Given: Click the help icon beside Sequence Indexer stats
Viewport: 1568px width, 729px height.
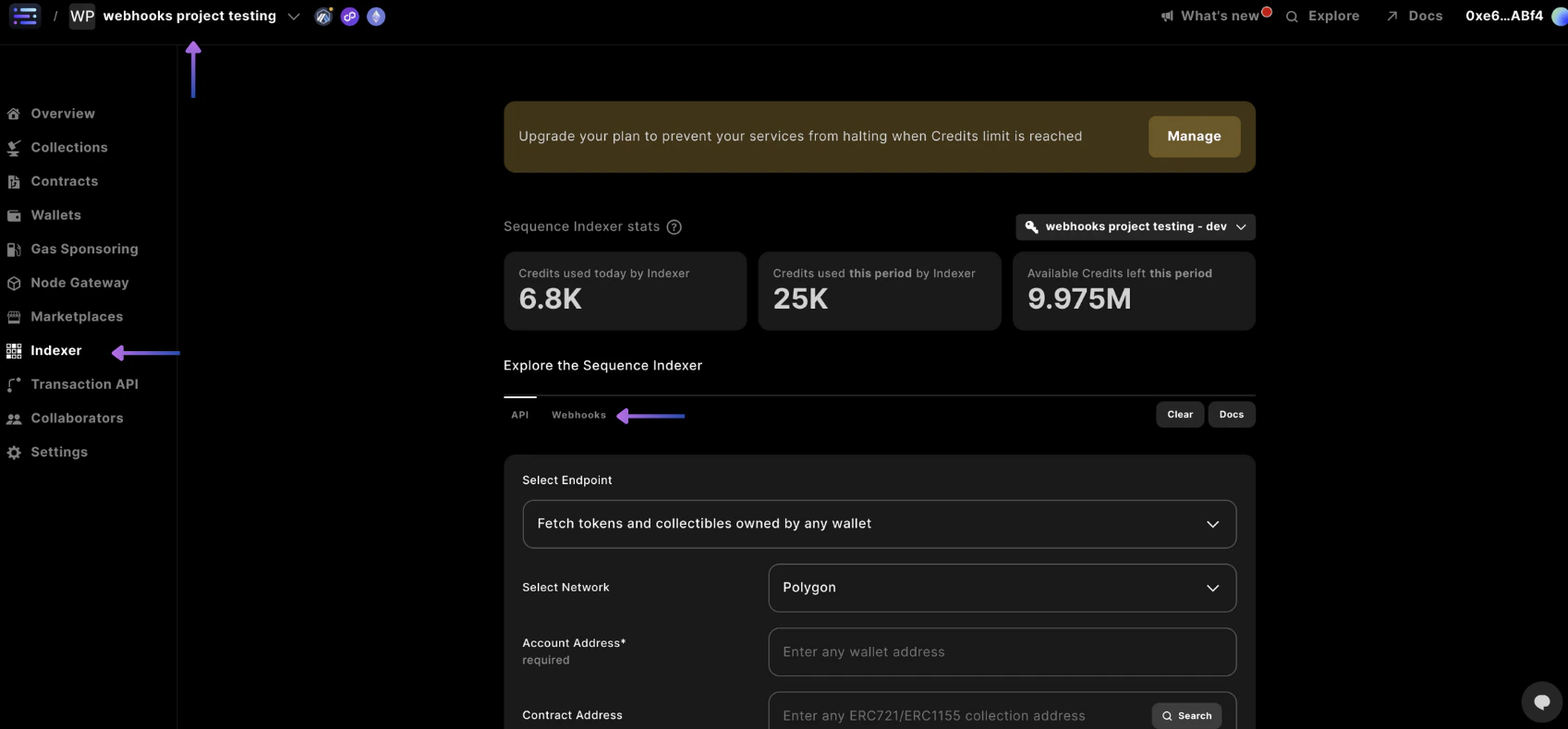Looking at the screenshot, I should 675,227.
